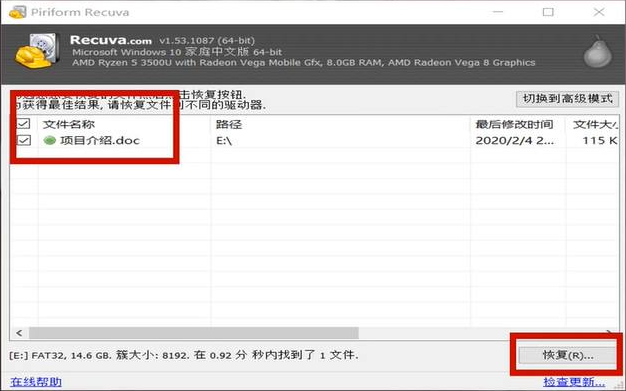626x391 pixels.
Task: Click the green status dot beside 项目介绍.doc
Action: point(50,140)
